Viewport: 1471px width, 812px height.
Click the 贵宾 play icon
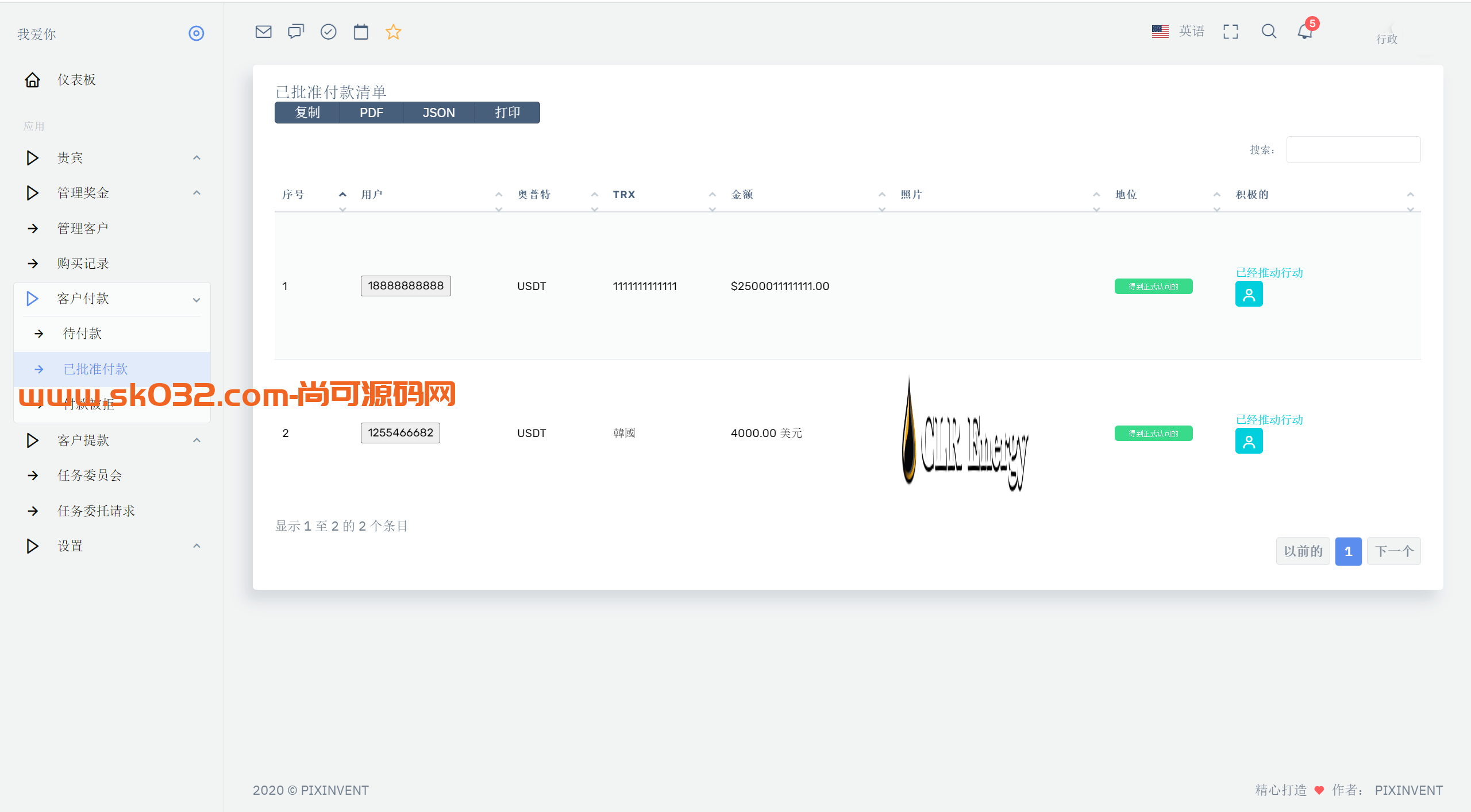[x=33, y=158]
